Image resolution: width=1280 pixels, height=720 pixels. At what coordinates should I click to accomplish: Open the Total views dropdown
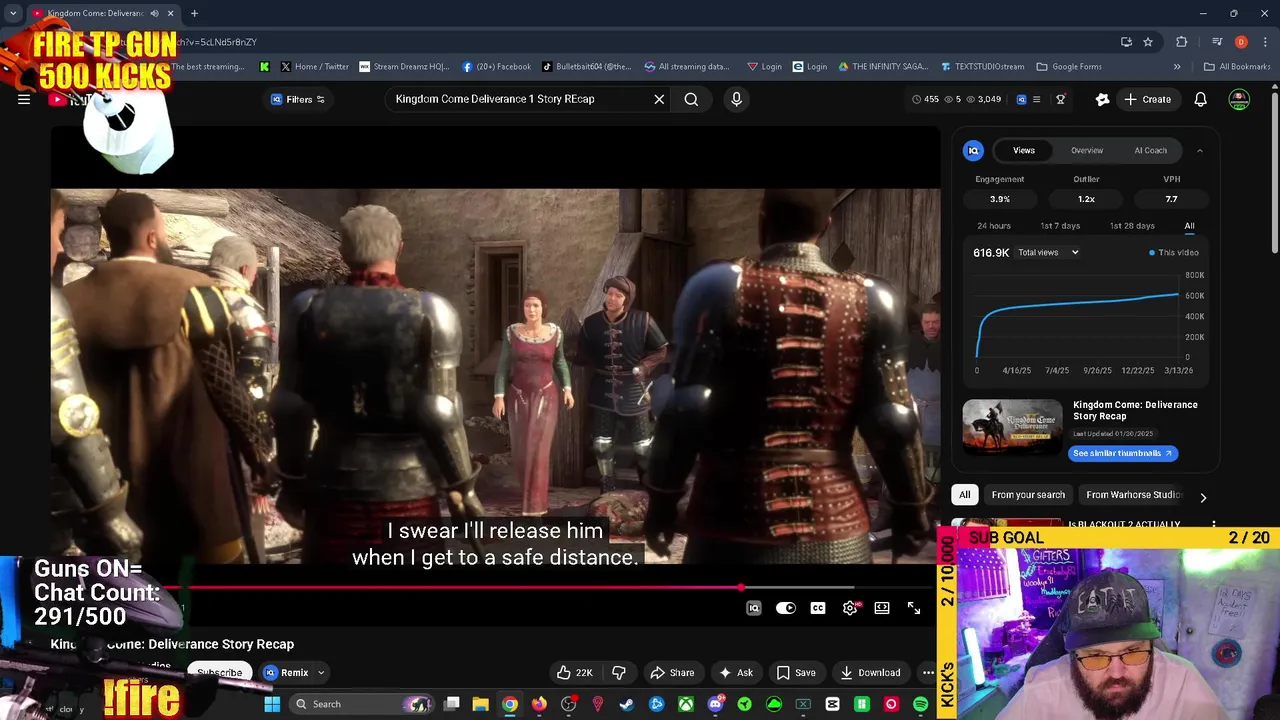[1048, 253]
